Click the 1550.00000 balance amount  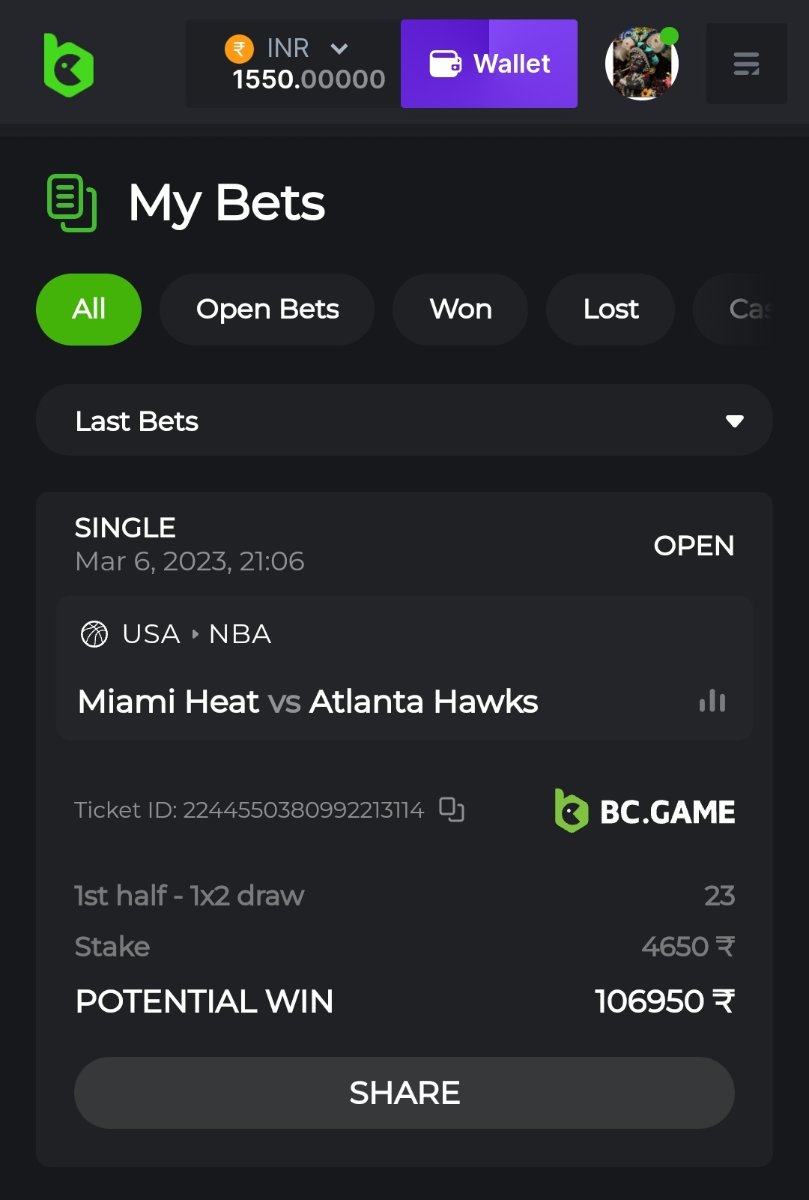click(309, 80)
